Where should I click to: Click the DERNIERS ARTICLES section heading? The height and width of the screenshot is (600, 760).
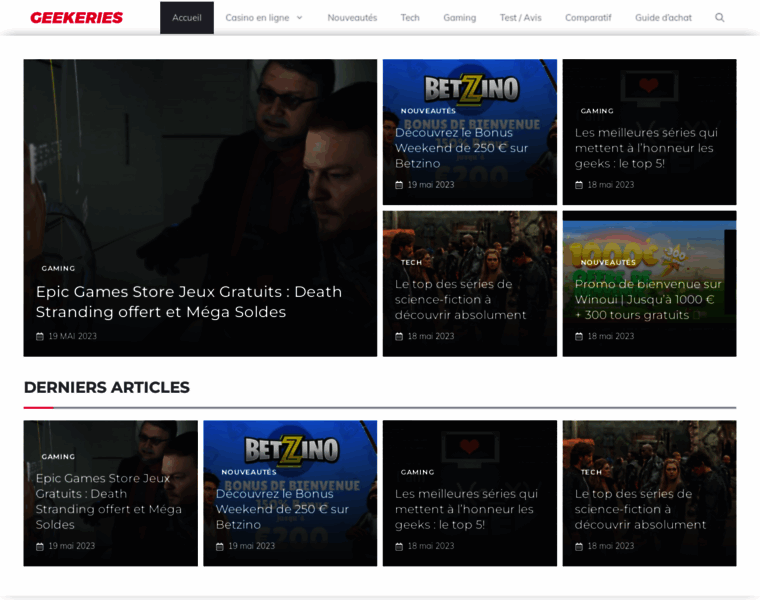pyautogui.click(x=107, y=387)
